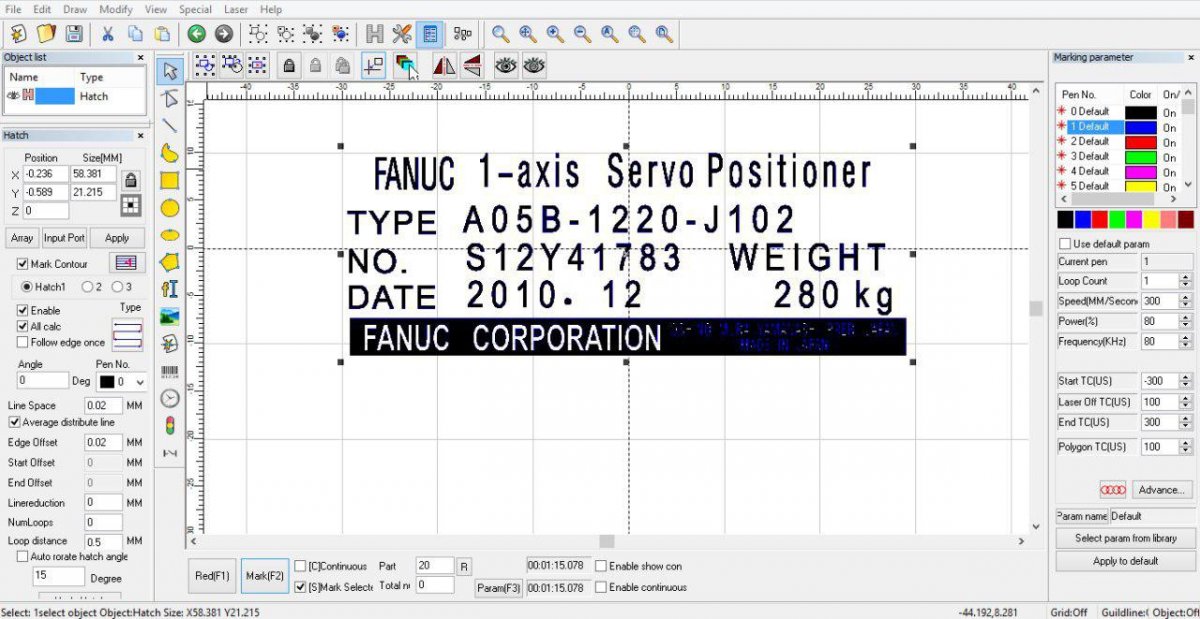The image size is (1200, 619).
Task: Select the rectangle drawing tool
Action: pos(170,180)
